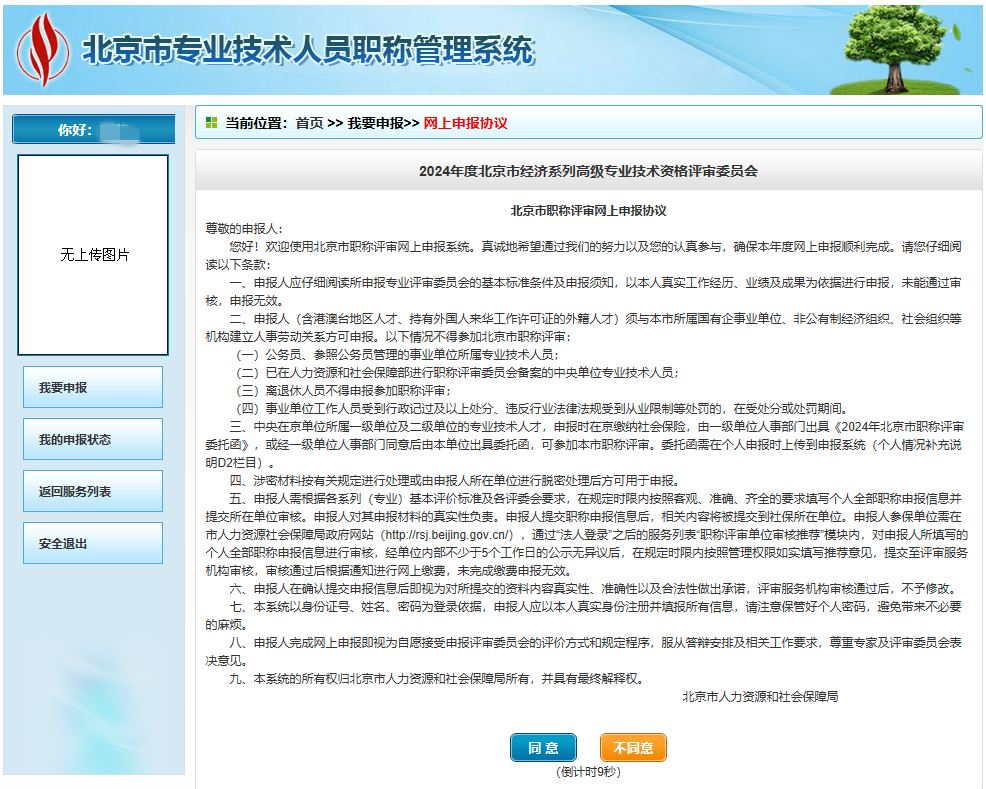Click the orange 不同意 button
The image size is (986, 789).
point(632,747)
